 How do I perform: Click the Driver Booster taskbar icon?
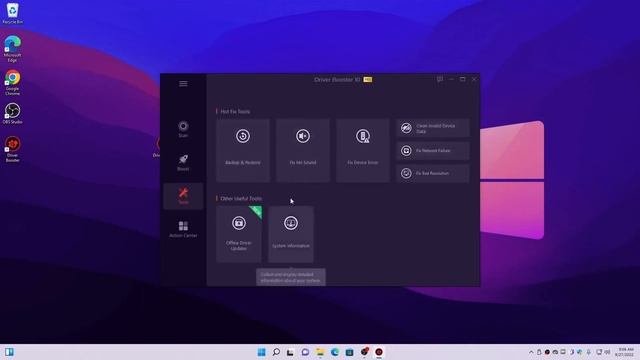[379, 352]
